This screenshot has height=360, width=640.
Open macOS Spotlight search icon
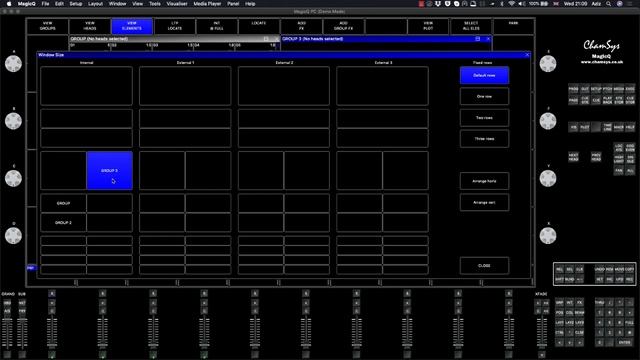coord(608,4)
